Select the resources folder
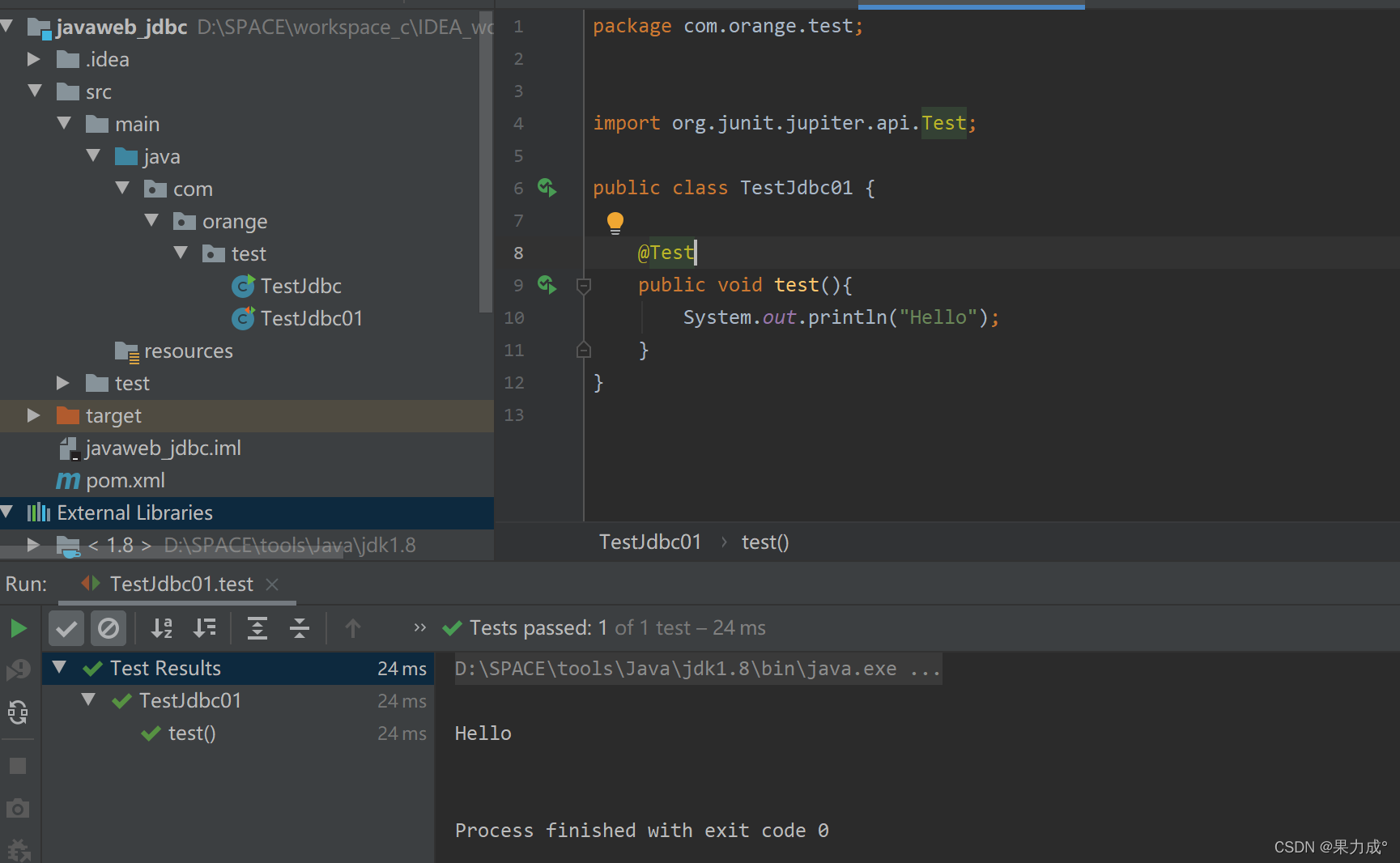The image size is (1400, 863). (174, 351)
